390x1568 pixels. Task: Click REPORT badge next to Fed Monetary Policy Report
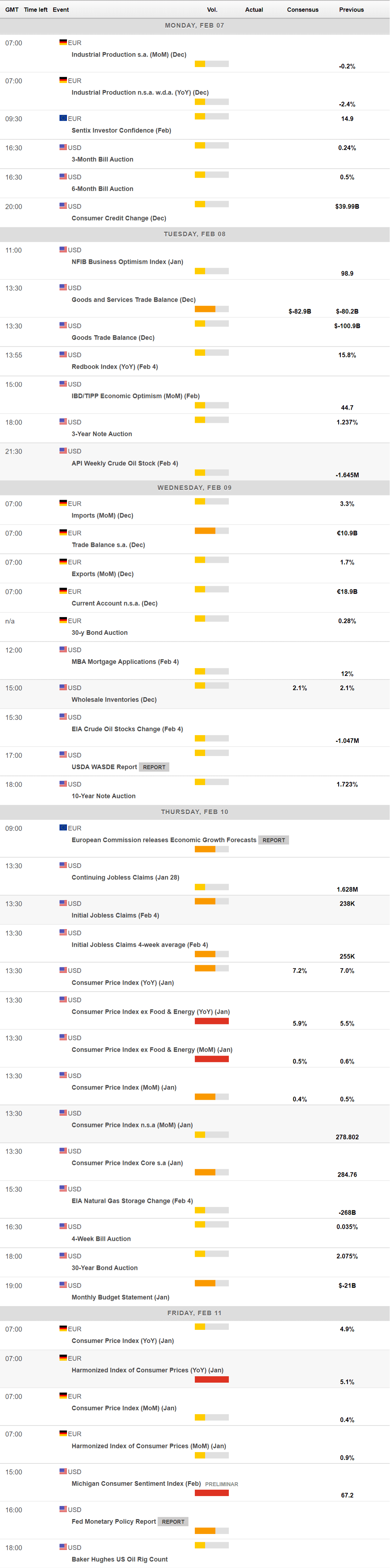173,1521
